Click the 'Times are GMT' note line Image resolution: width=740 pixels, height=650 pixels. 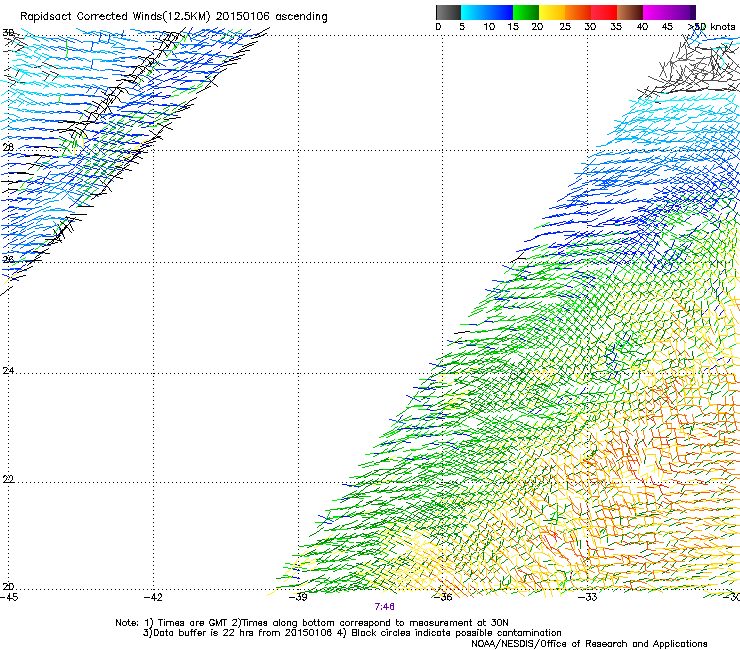click(312, 623)
